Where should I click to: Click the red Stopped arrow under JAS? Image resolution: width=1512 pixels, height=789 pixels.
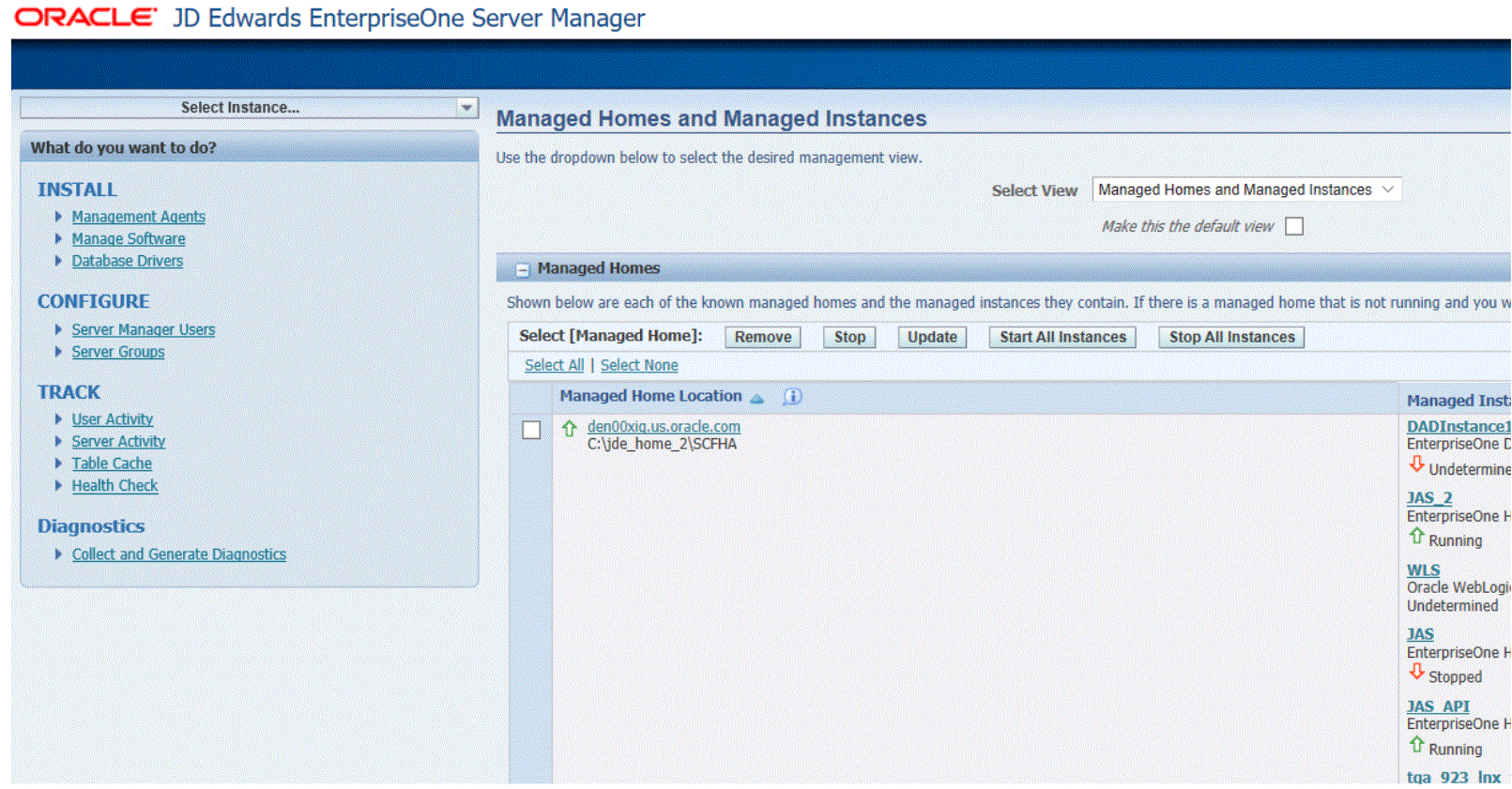coord(1417,673)
